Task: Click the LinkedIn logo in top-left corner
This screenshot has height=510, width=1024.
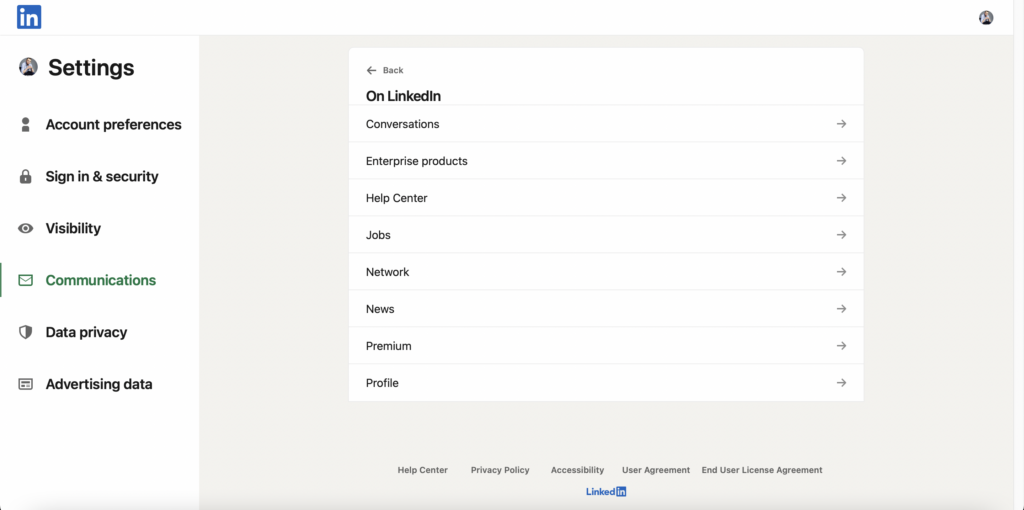Action: (x=29, y=17)
